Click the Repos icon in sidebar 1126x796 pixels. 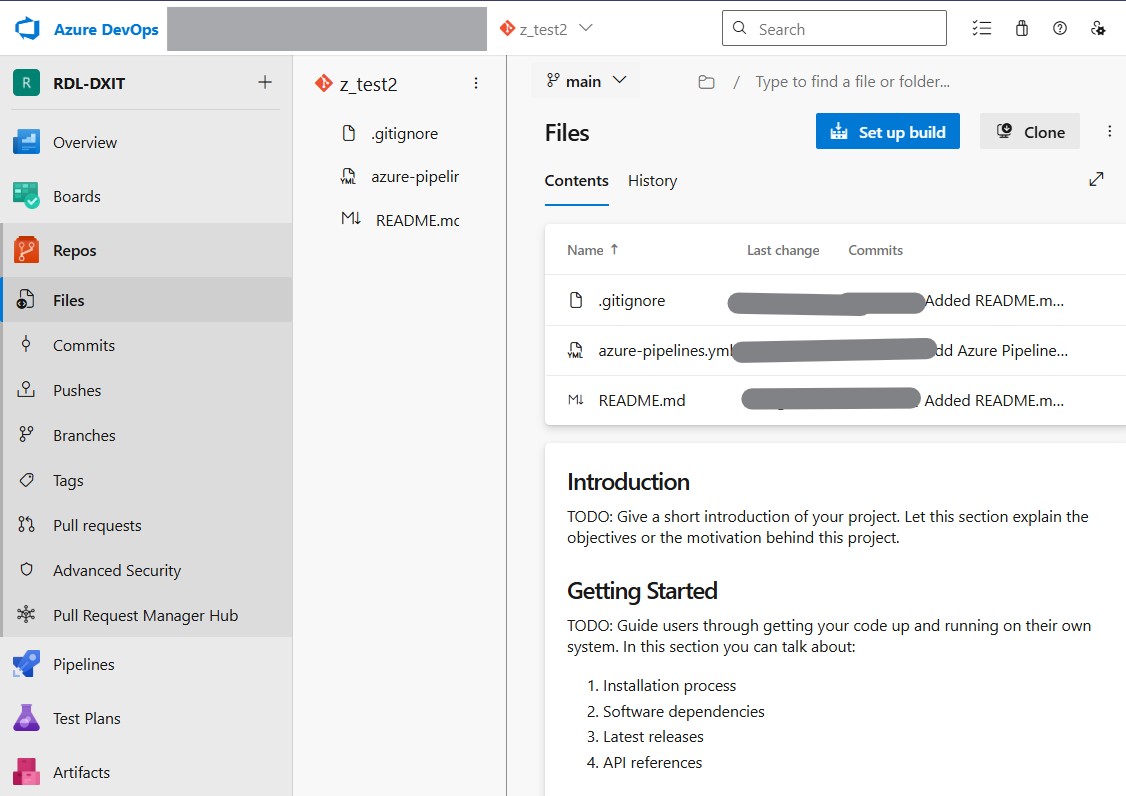[x=27, y=250]
